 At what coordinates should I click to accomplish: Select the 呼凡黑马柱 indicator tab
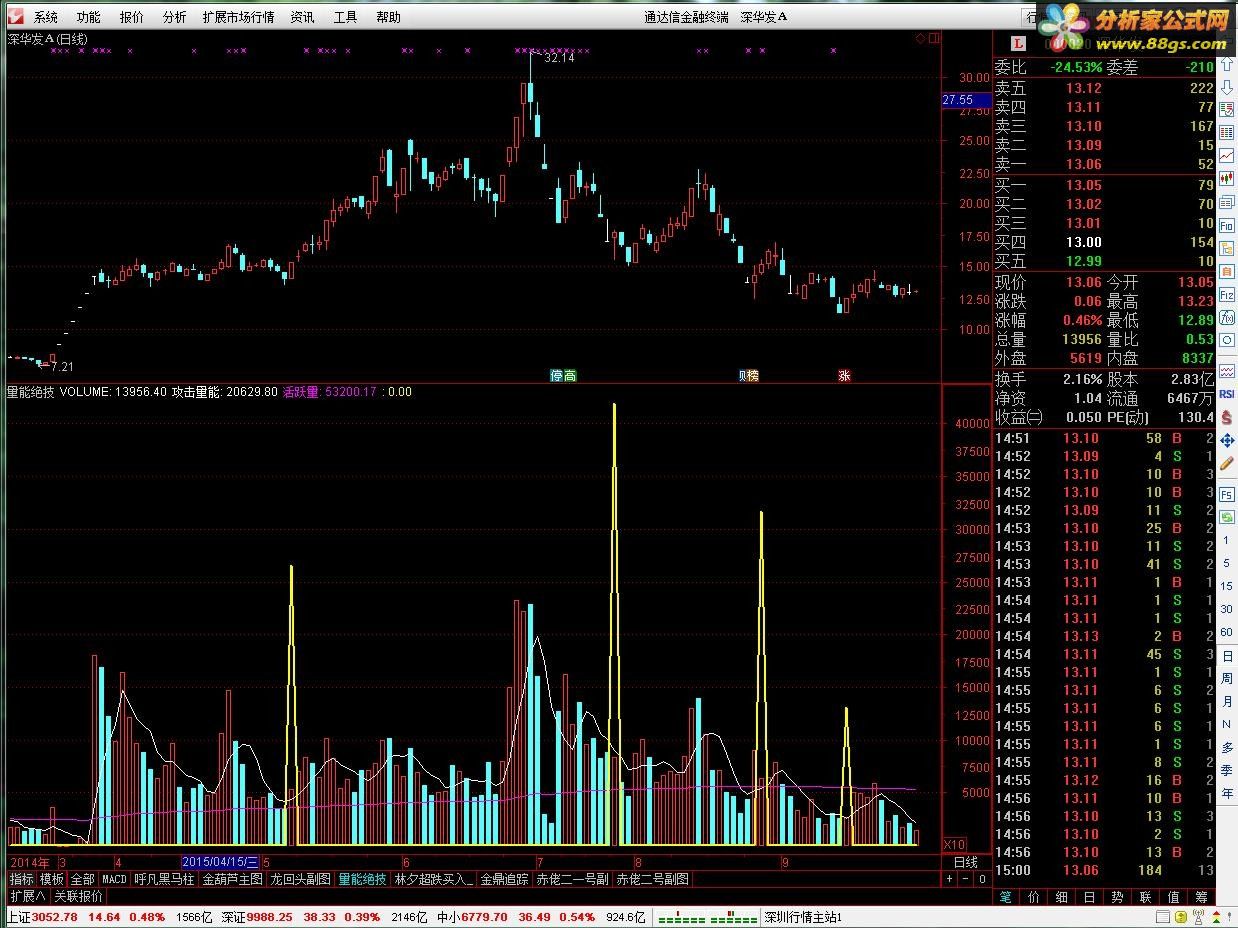point(165,880)
